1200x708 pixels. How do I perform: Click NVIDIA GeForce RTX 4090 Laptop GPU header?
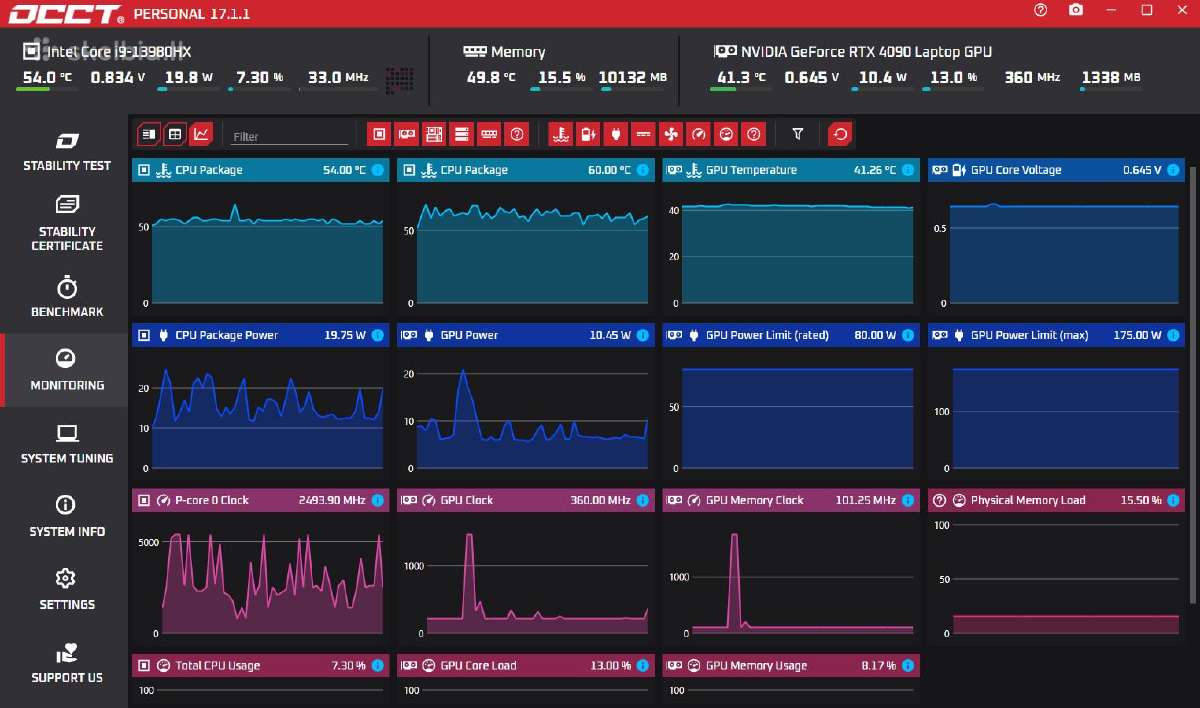853,52
